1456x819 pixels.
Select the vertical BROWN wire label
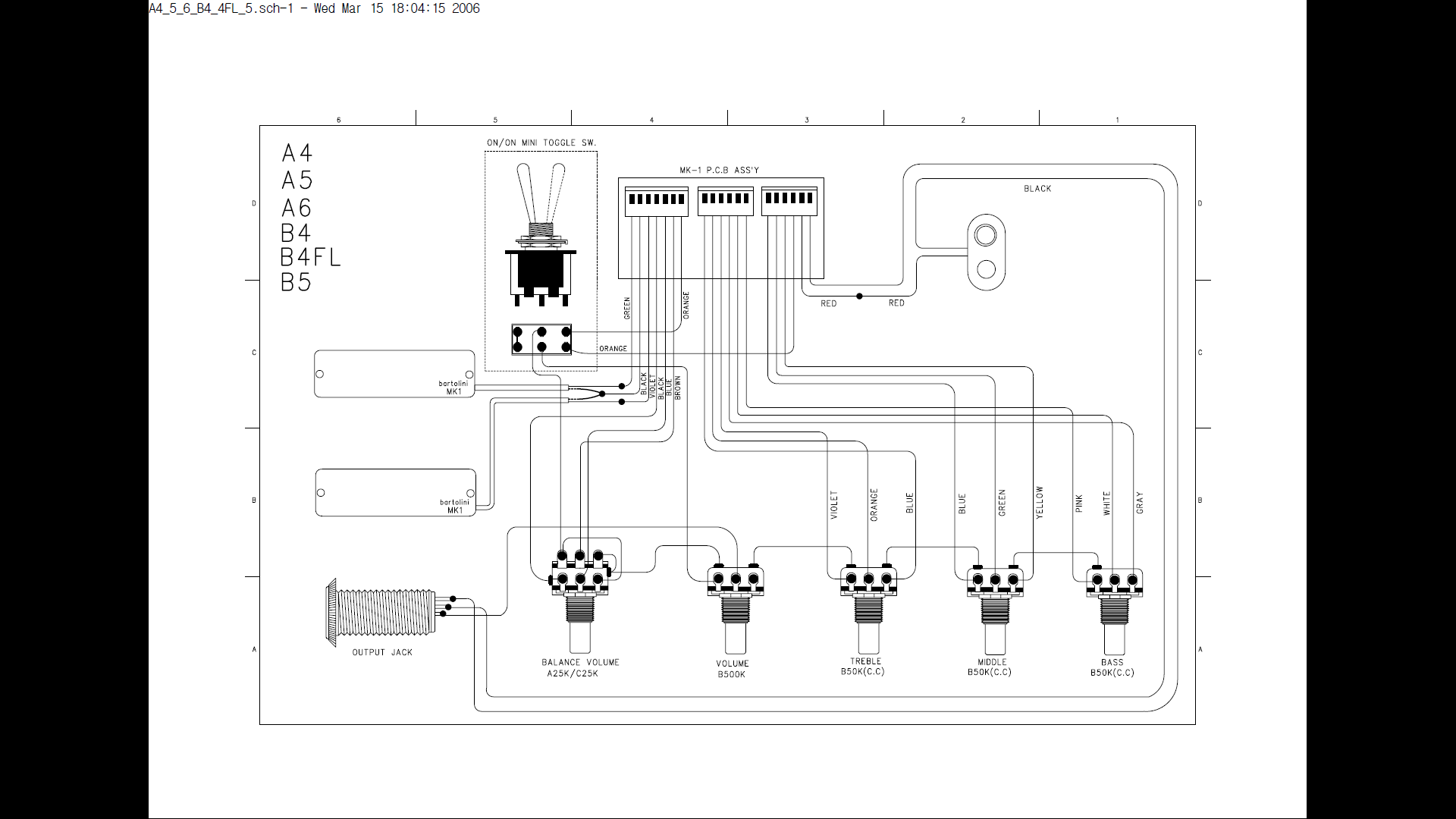678,388
